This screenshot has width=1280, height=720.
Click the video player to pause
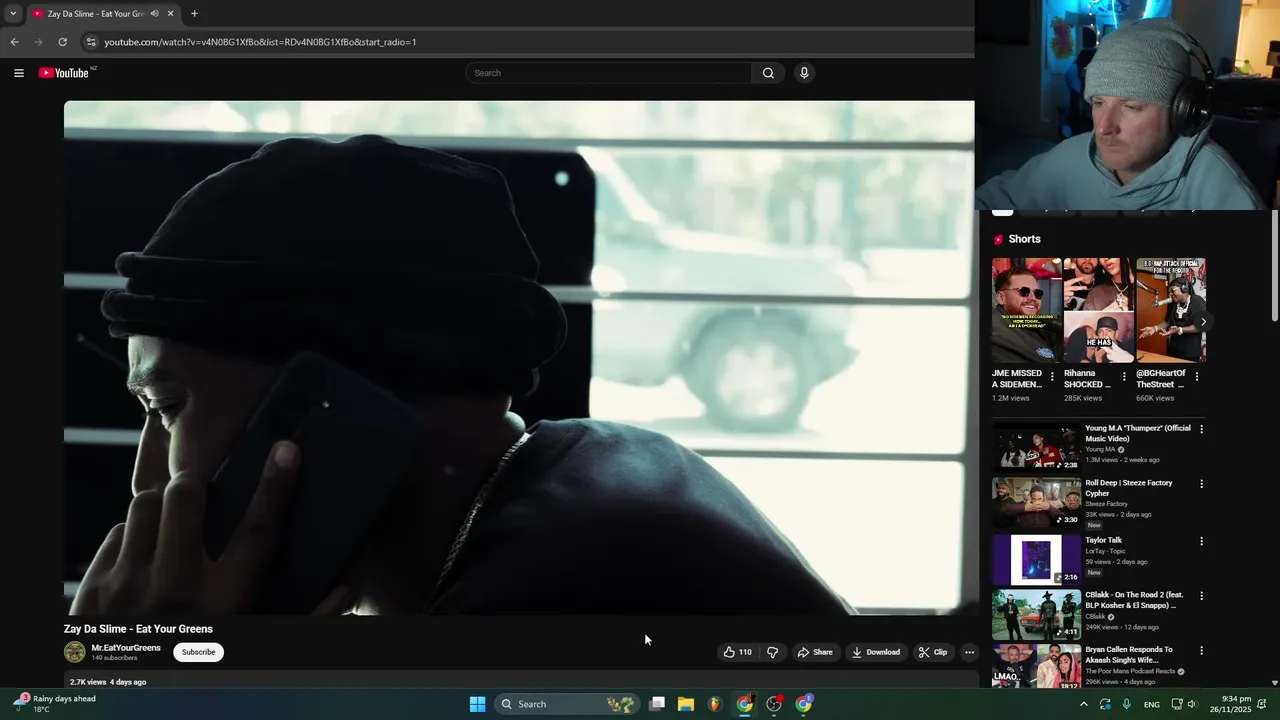click(519, 357)
